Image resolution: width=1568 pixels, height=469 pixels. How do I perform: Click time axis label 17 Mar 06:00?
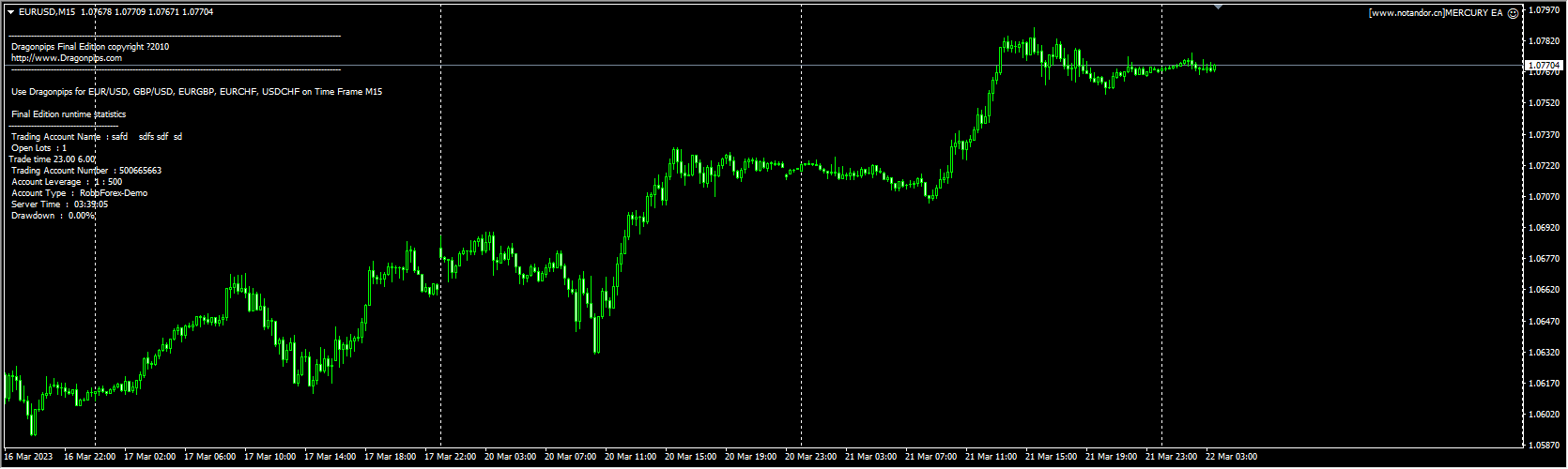coord(210,457)
